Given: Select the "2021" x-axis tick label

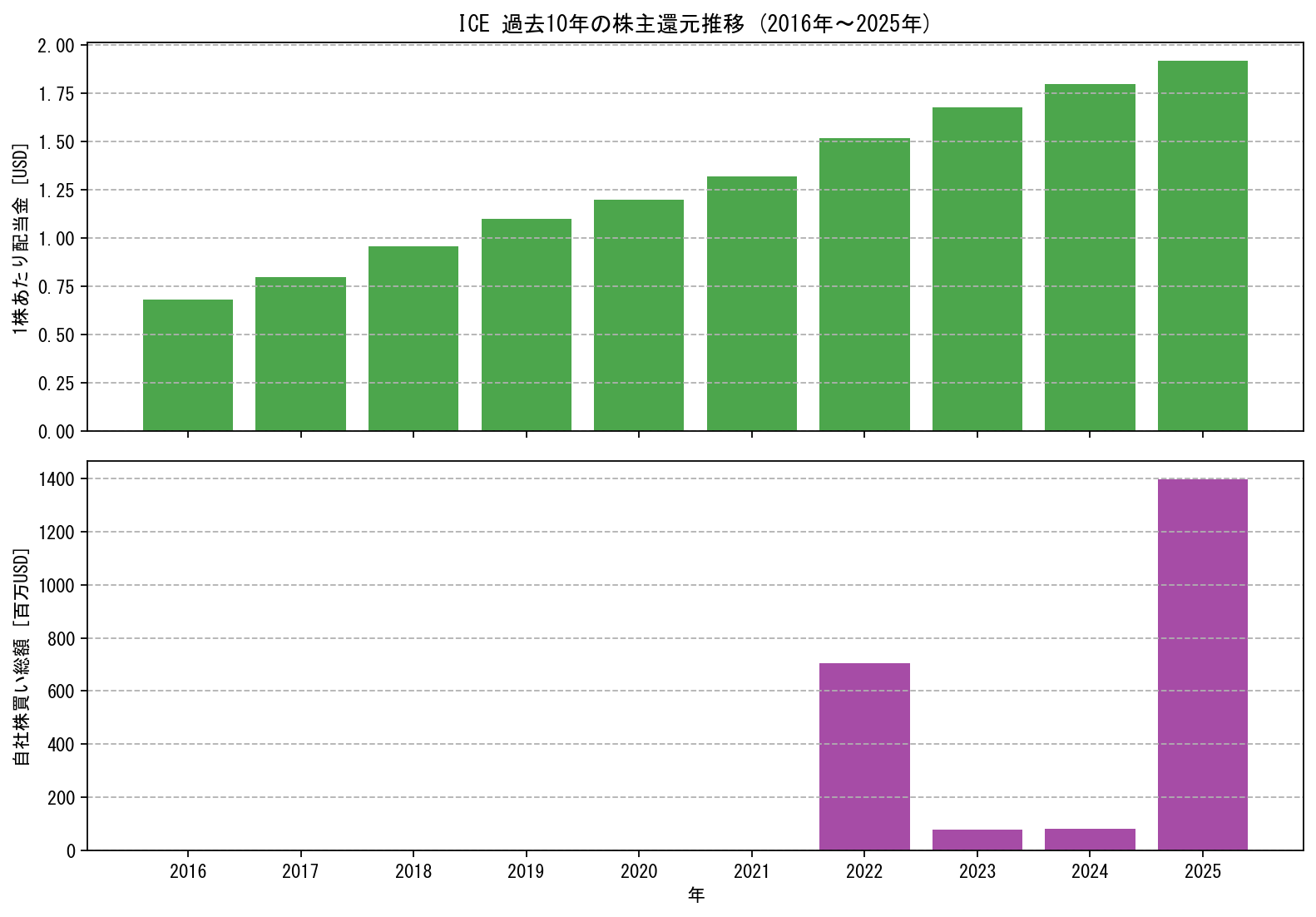Looking at the screenshot, I should pyautogui.click(x=752, y=871).
